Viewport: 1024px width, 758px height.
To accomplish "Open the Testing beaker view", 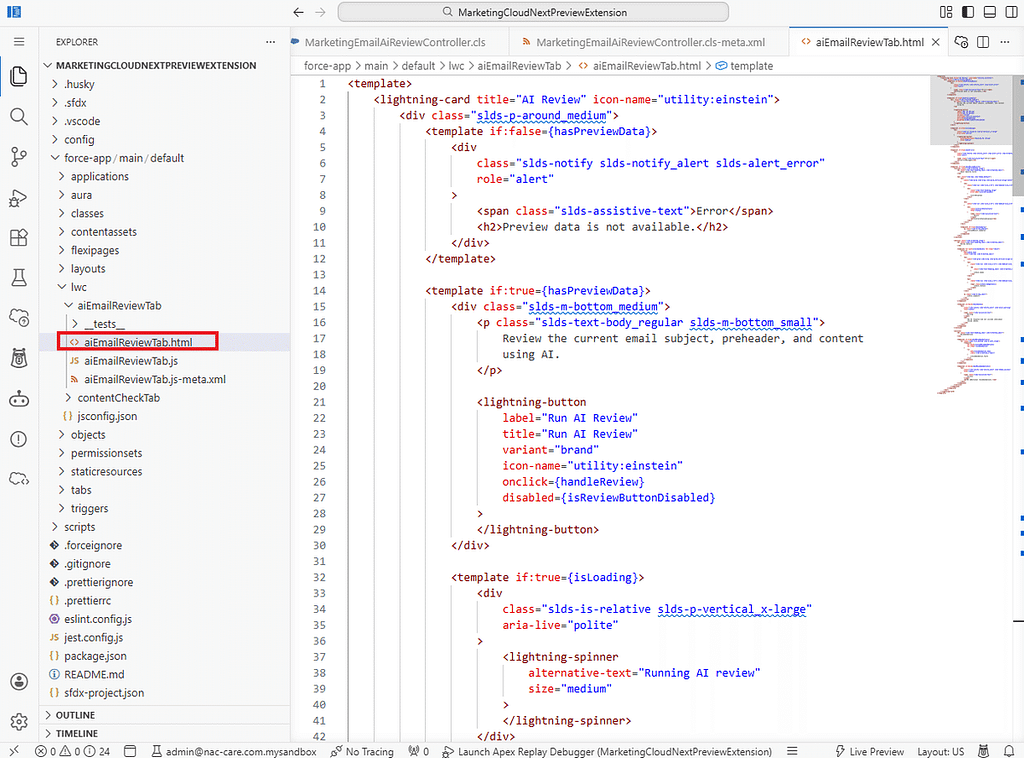I will (x=19, y=278).
